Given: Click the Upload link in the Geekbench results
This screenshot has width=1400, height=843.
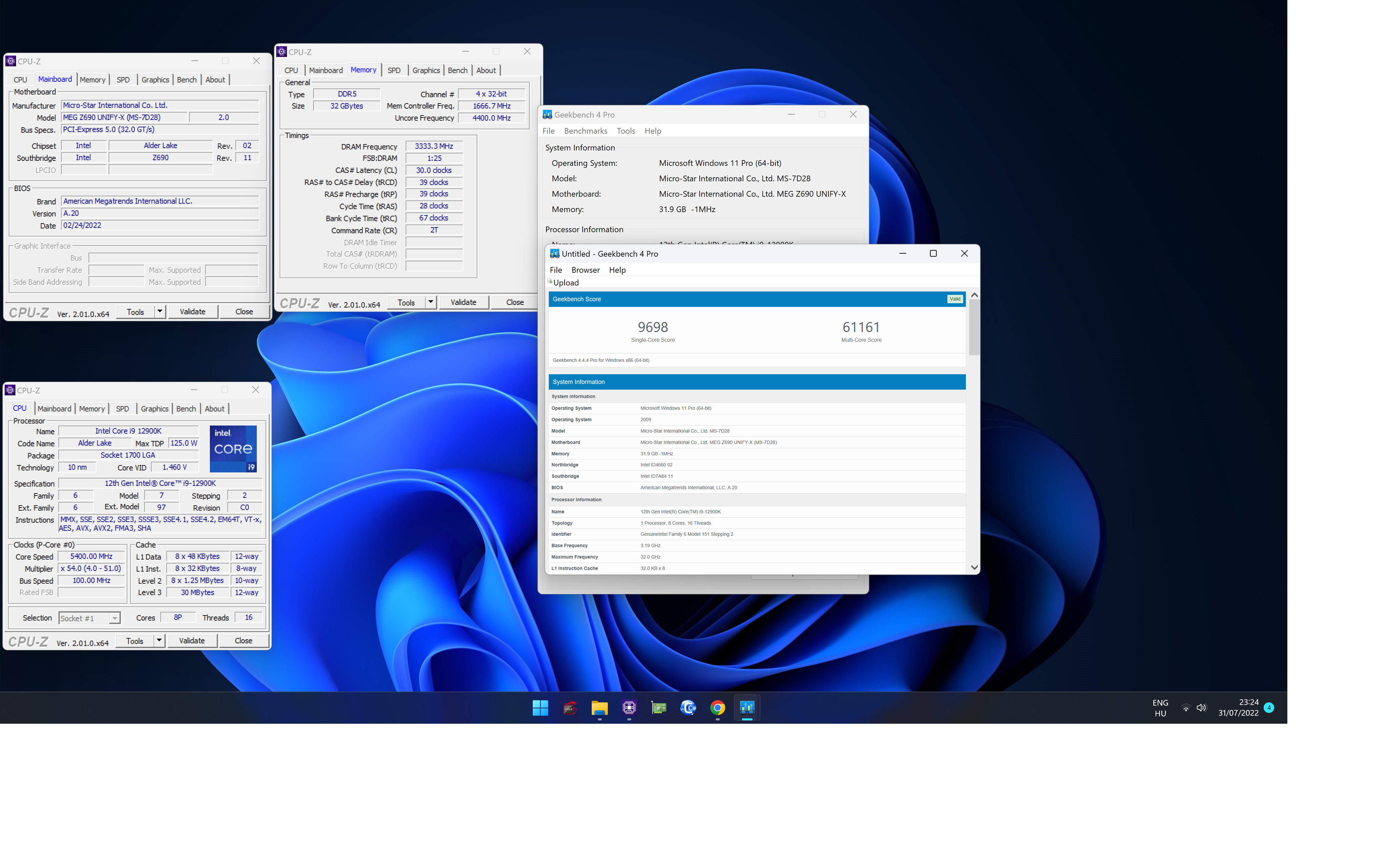Looking at the screenshot, I should pyautogui.click(x=566, y=282).
